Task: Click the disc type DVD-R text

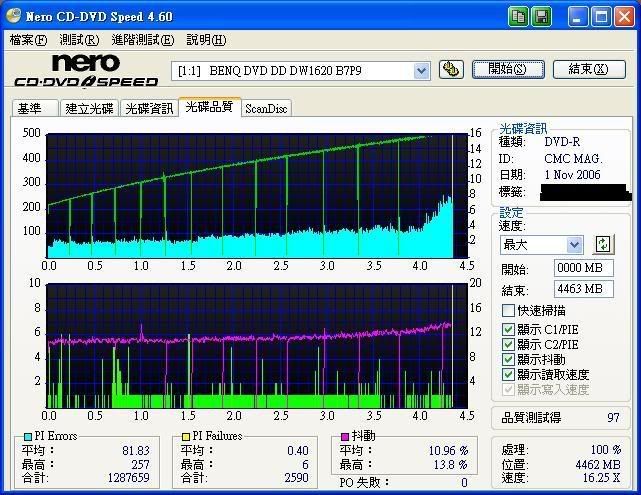Action: click(562, 142)
